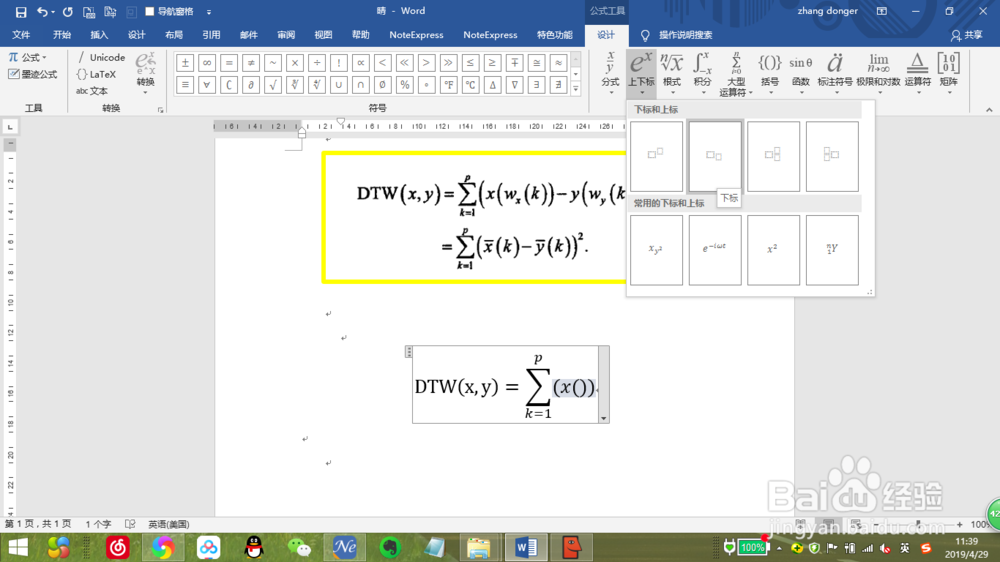Open the 极限和对数 limit menu

(878, 73)
